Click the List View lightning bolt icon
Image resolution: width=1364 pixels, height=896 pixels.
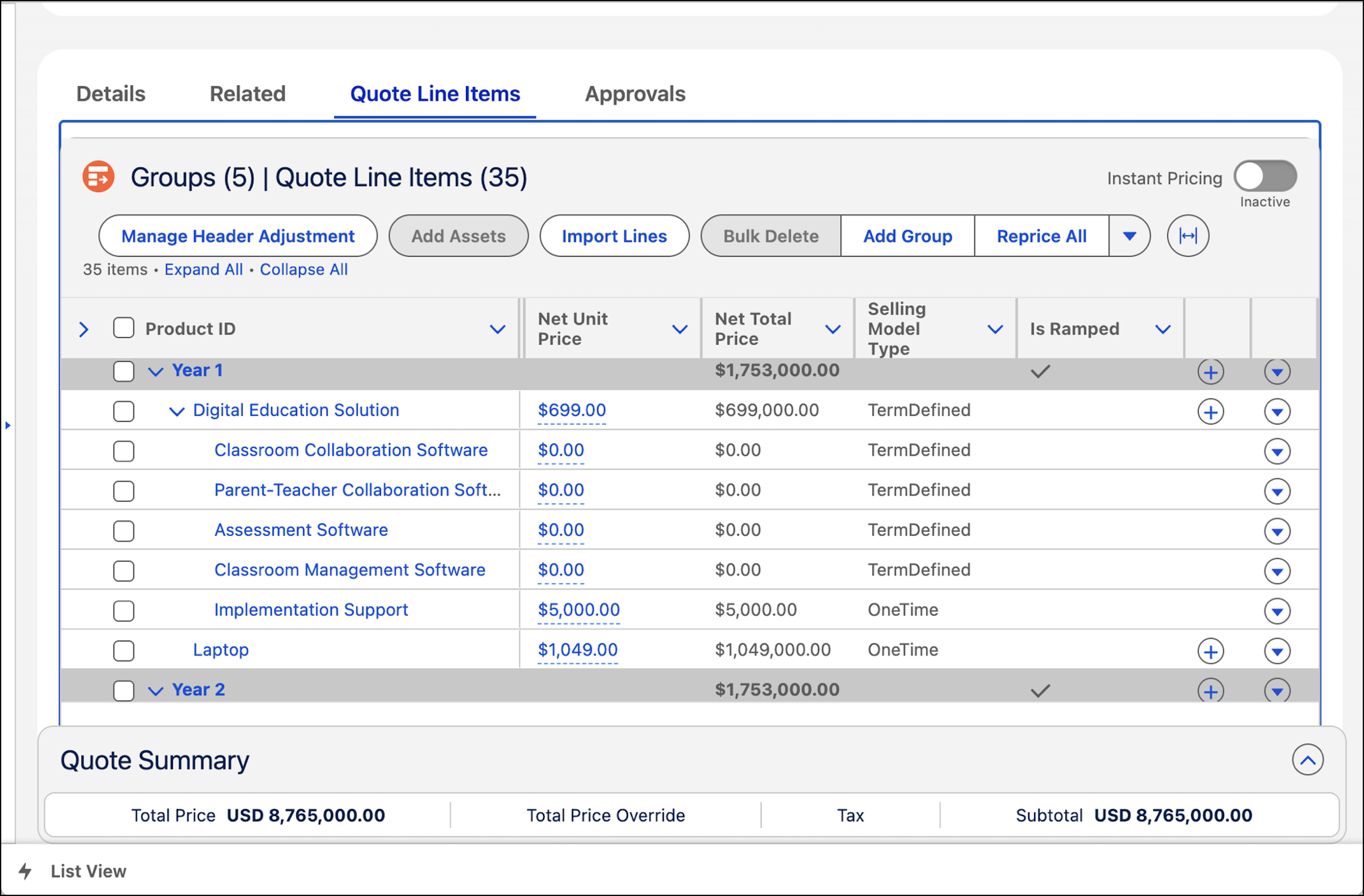click(x=25, y=871)
